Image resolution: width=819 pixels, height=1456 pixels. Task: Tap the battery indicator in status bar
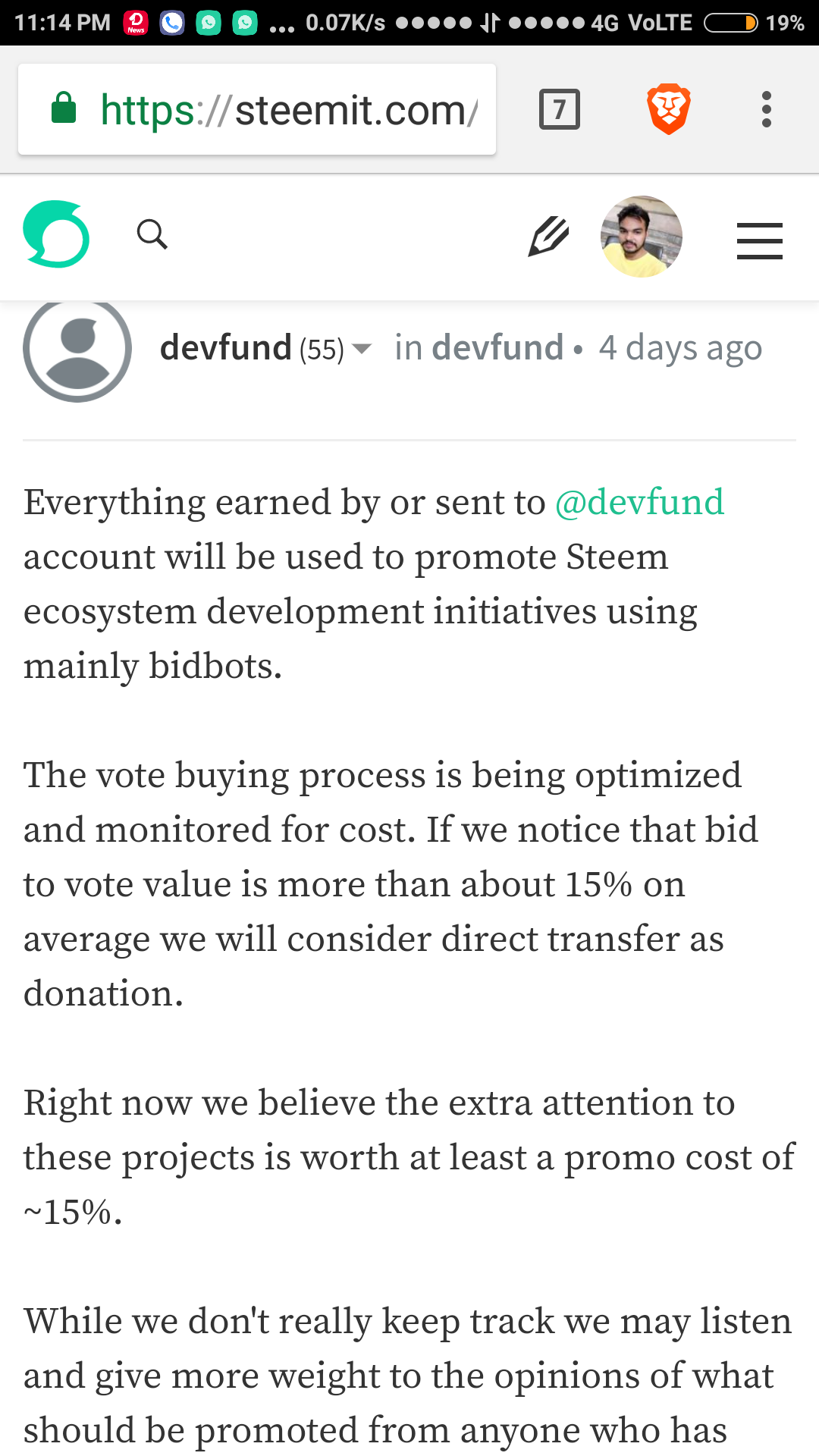pyautogui.click(x=730, y=23)
